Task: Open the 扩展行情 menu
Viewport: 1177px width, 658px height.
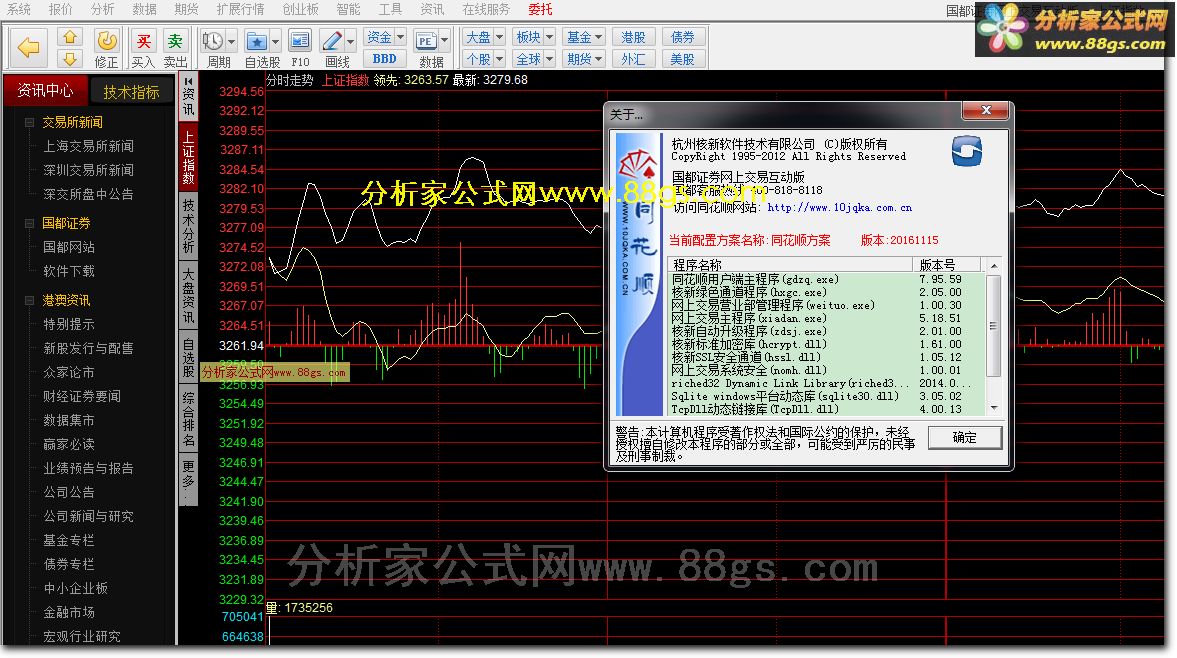Action: (x=240, y=9)
